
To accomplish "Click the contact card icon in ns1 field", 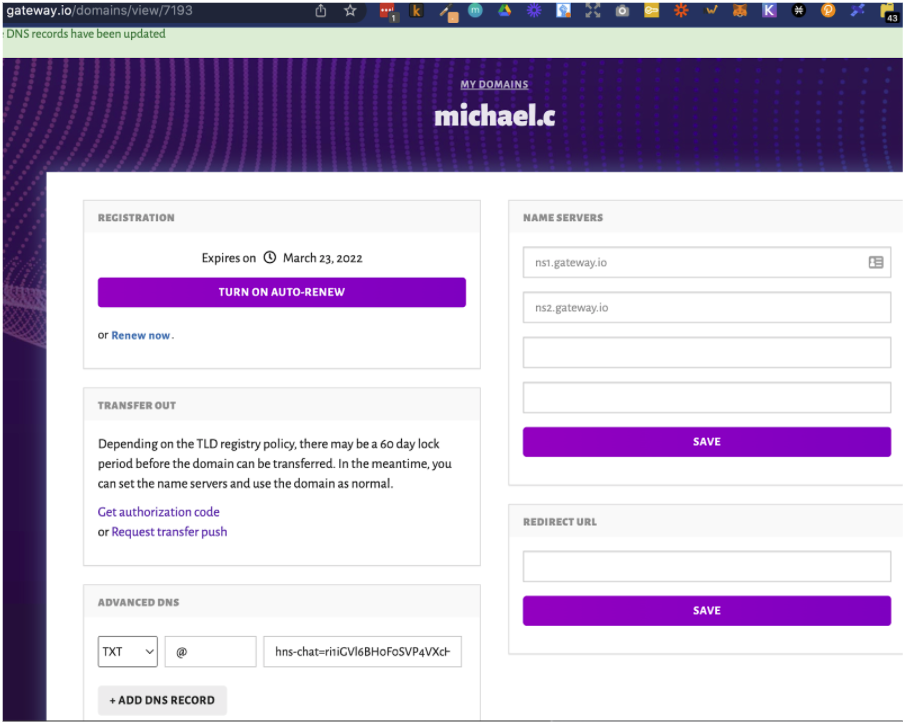I will 876,263.
